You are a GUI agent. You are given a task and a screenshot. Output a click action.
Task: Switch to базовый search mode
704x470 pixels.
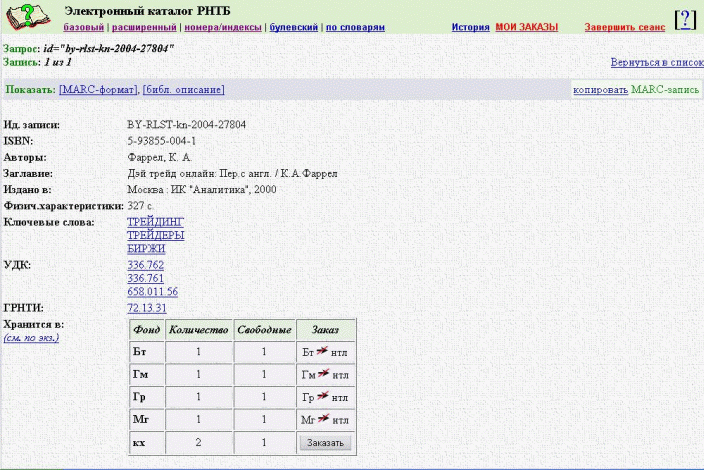(x=83, y=27)
